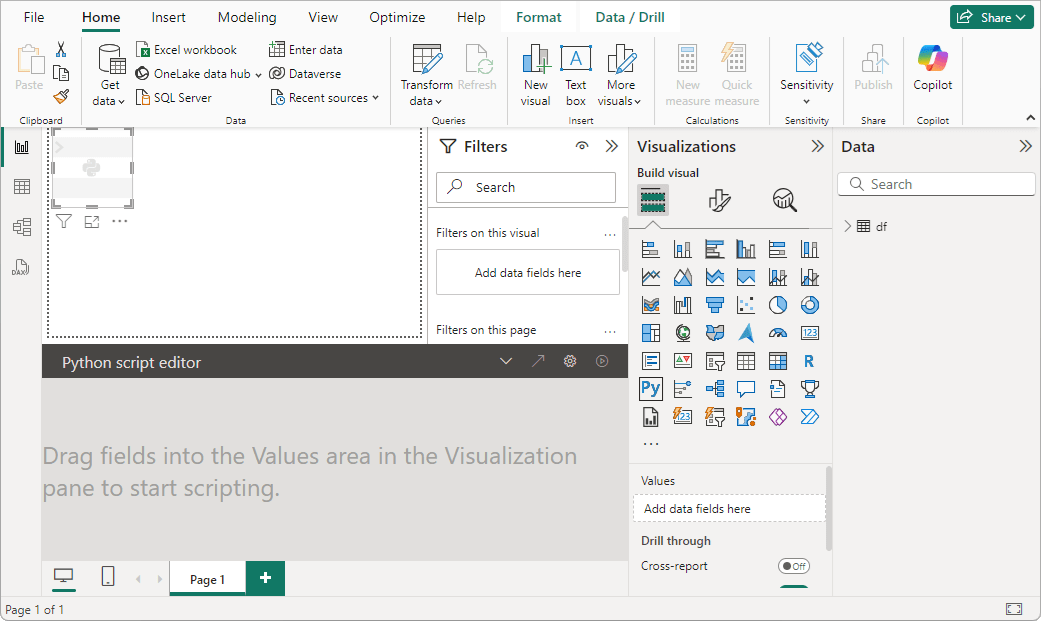
Task: Select the R script visual icon
Action: (809, 360)
